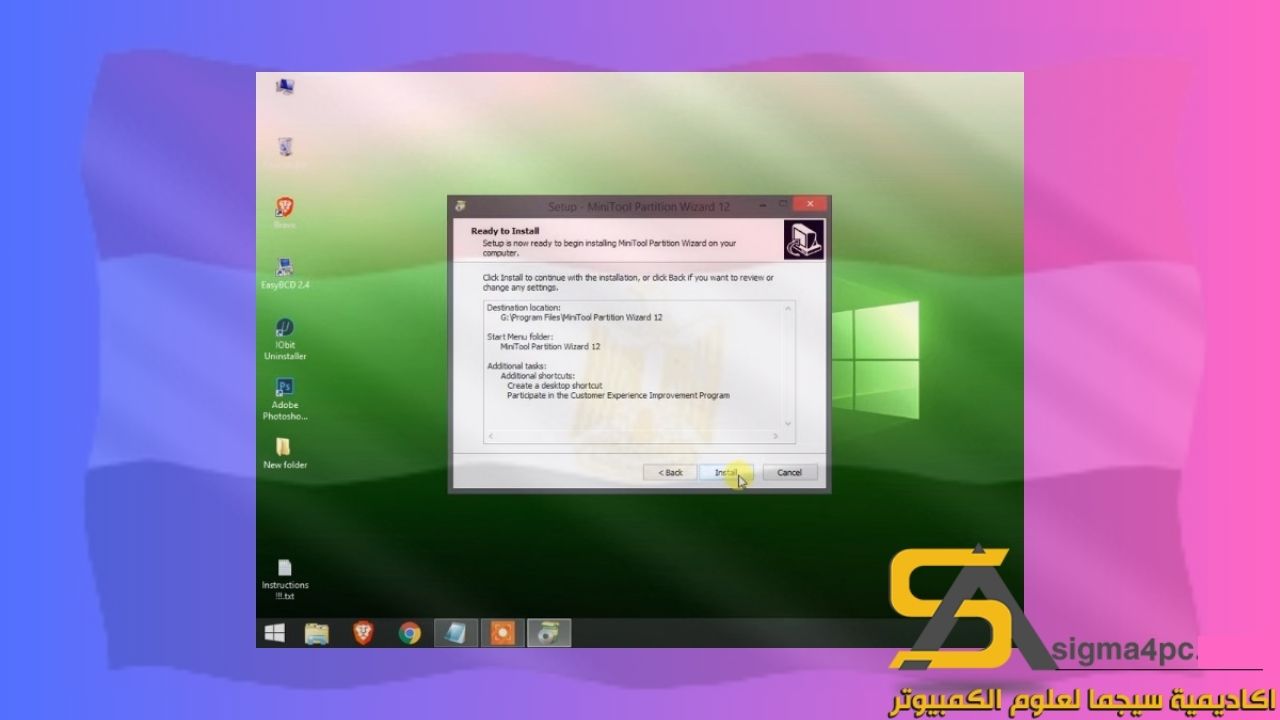Click 'Create a desktop shortcut' line
Screen dimensions: 1280x720
(554, 385)
